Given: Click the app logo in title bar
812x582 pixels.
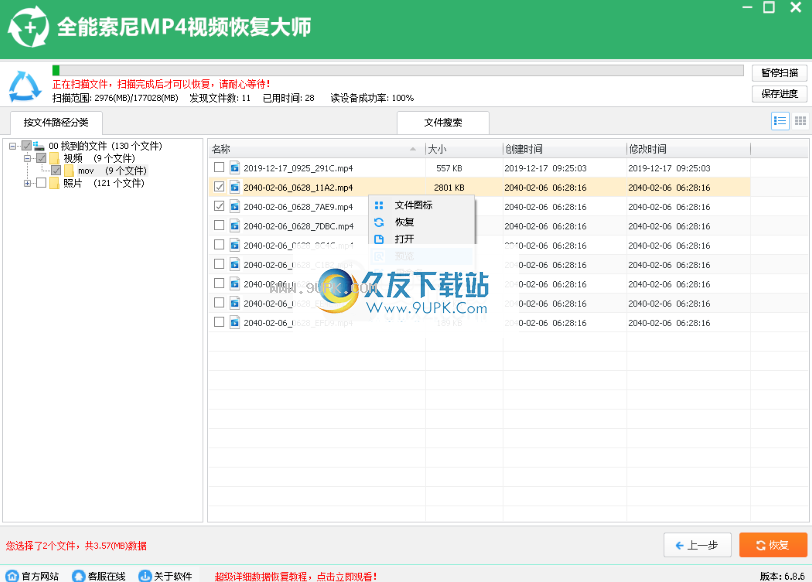Looking at the screenshot, I should [x=28, y=27].
